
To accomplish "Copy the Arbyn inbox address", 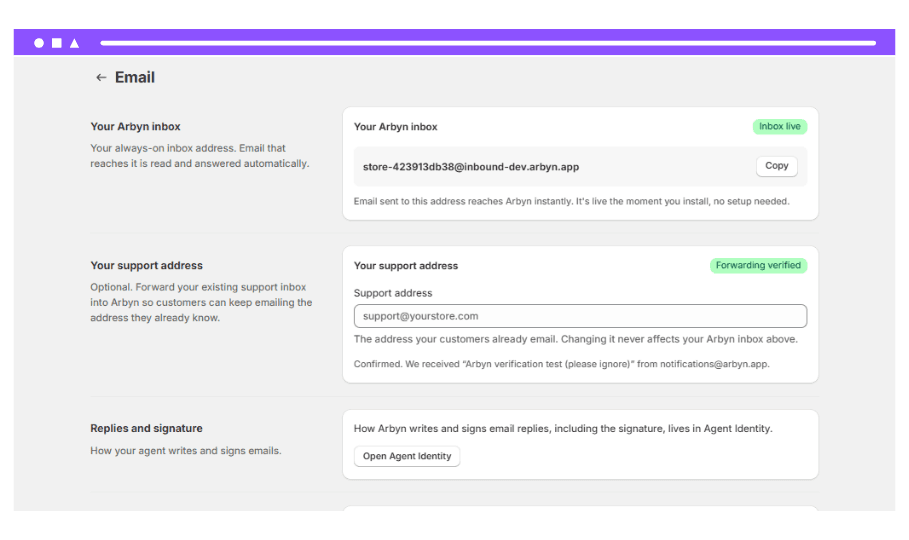I will tap(776, 166).
